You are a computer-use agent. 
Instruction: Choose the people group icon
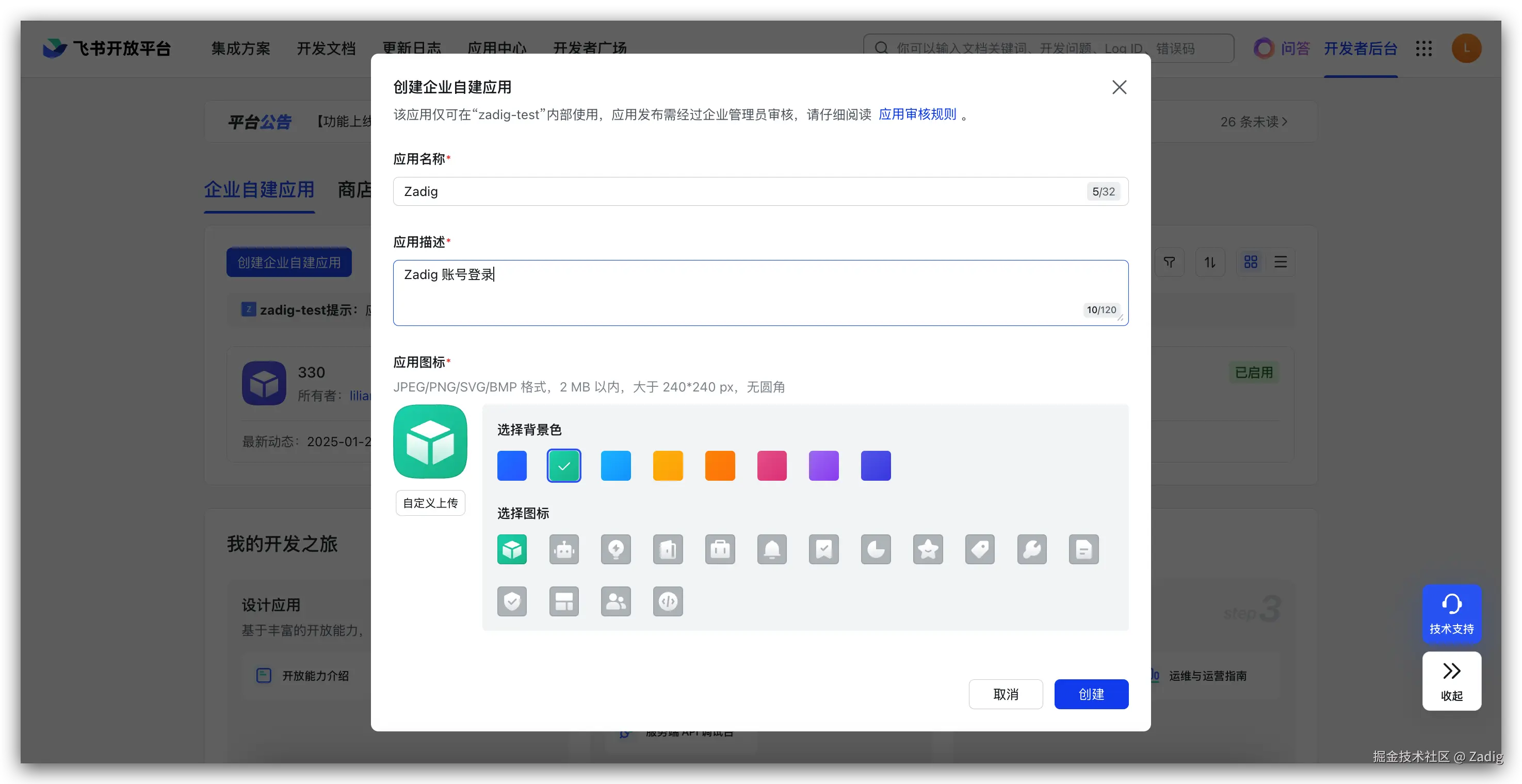[x=616, y=601]
